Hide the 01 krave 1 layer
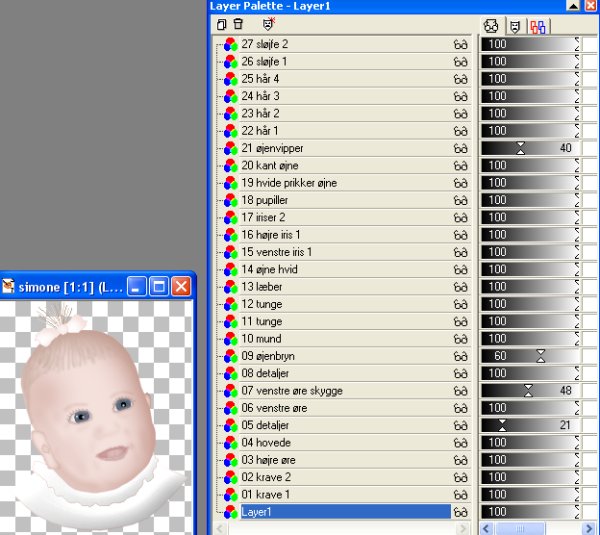This screenshot has width=600, height=535. [x=460, y=495]
